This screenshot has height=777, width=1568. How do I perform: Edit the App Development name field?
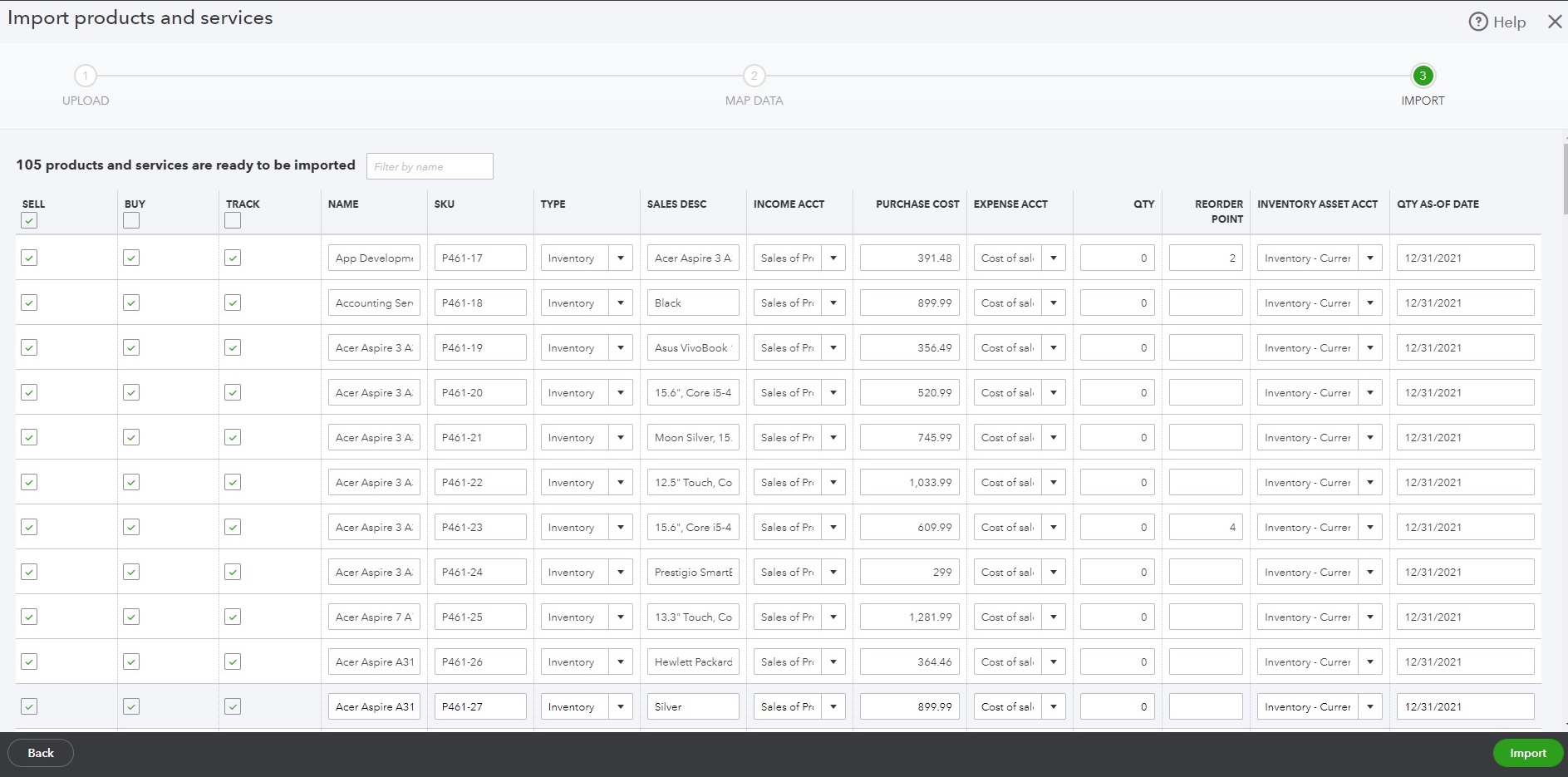[374, 258]
